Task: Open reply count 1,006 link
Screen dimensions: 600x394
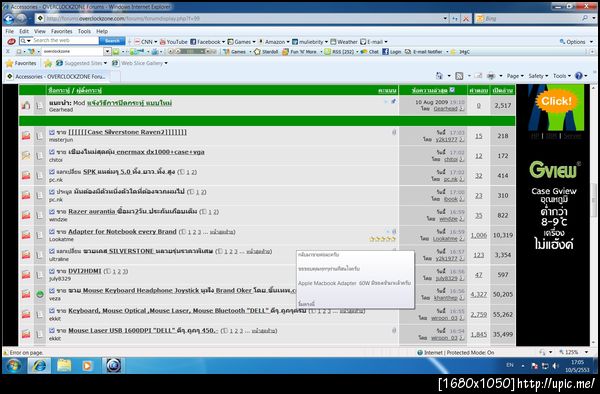Action: [479, 235]
